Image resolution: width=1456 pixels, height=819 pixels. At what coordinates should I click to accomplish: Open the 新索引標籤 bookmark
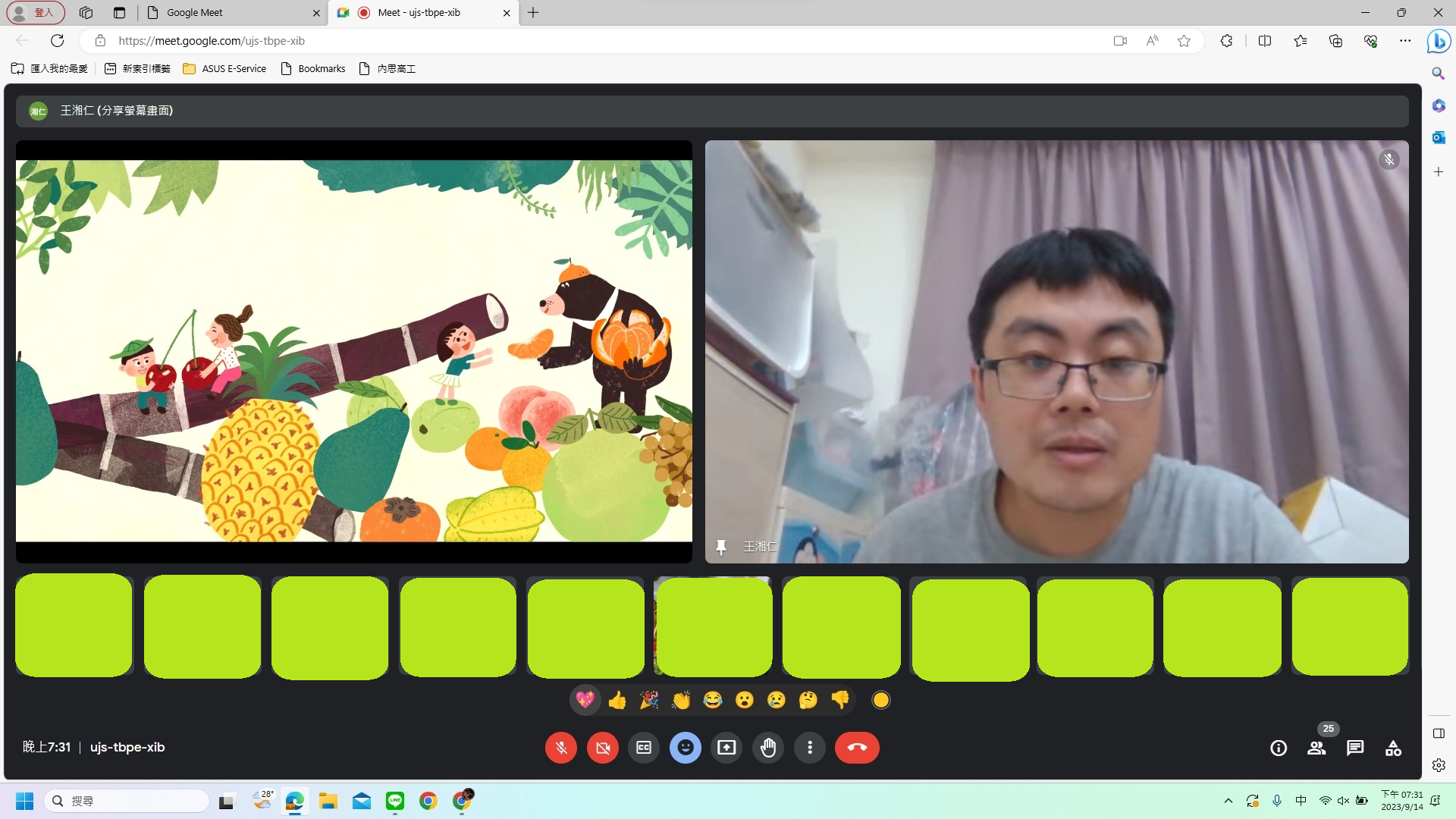[x=137, y=69]
